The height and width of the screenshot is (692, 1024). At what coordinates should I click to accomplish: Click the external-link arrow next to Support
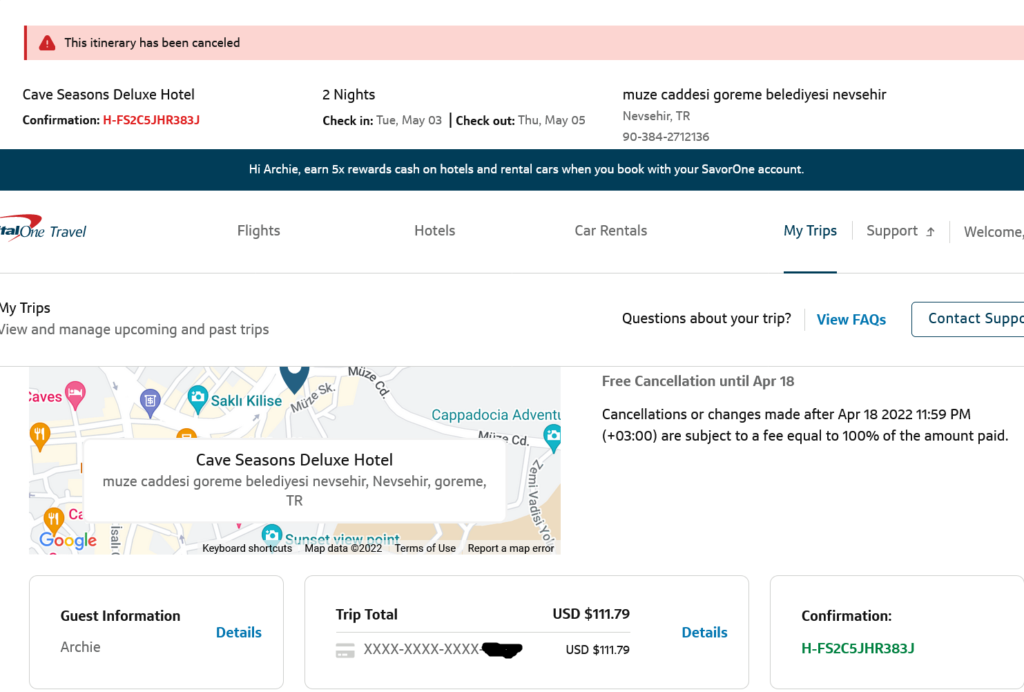[x=931, y=230]
